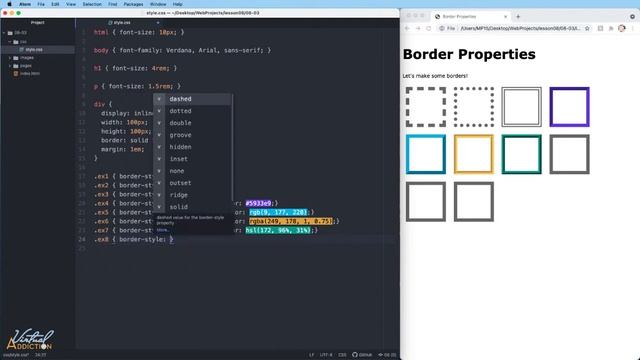Click the rgb(9, 177, 228) color highlight
This screenshot has height=360, width=640.
click(x=278, y=212)
